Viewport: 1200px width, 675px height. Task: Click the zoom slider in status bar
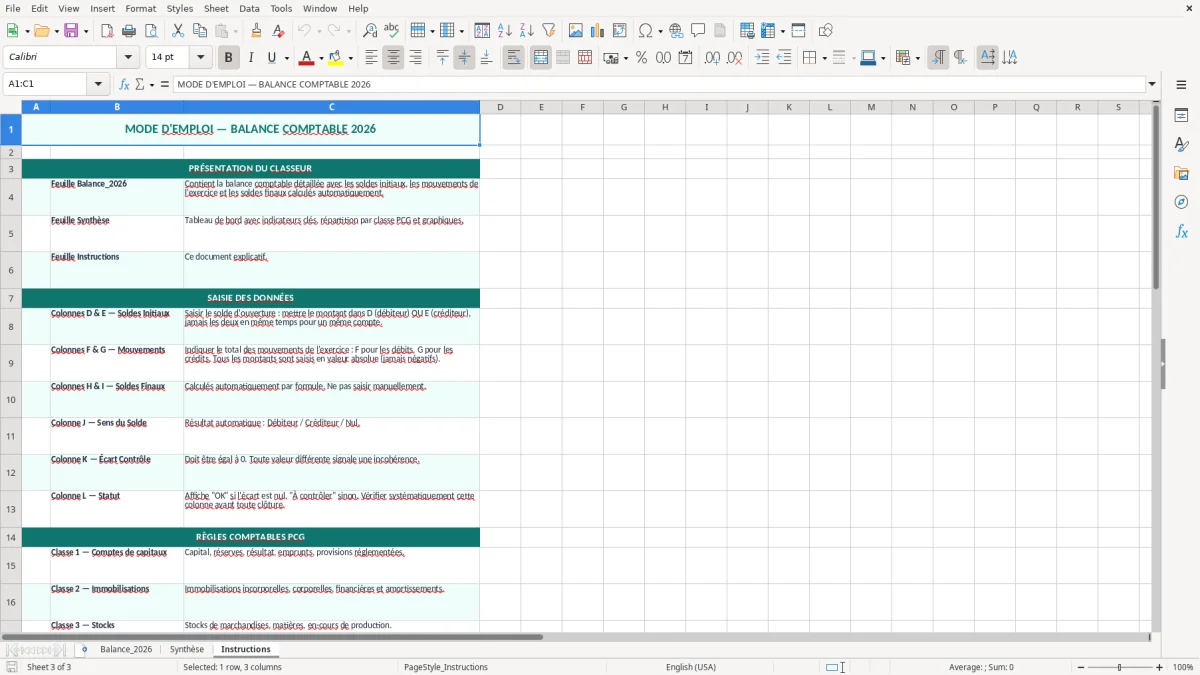1119,667
